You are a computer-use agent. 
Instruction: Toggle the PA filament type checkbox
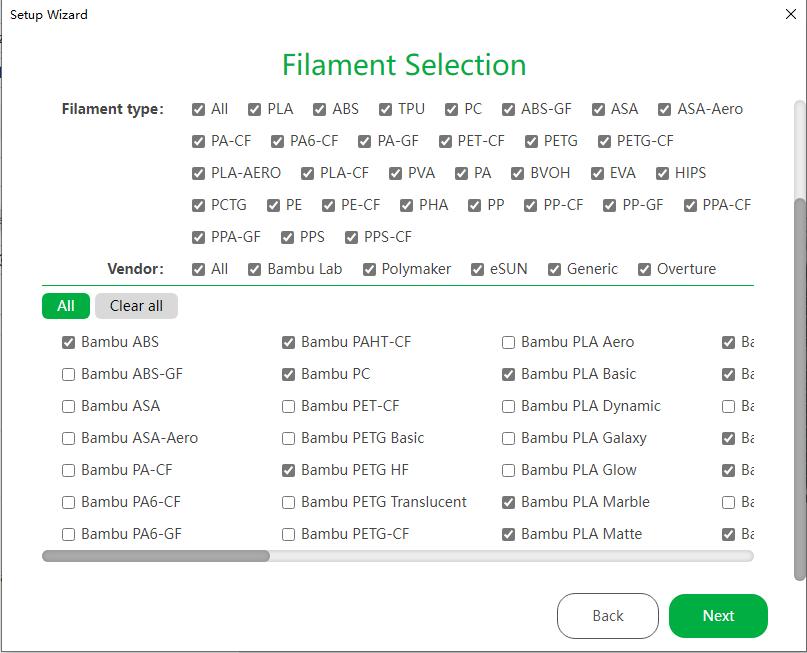(461, 173)
